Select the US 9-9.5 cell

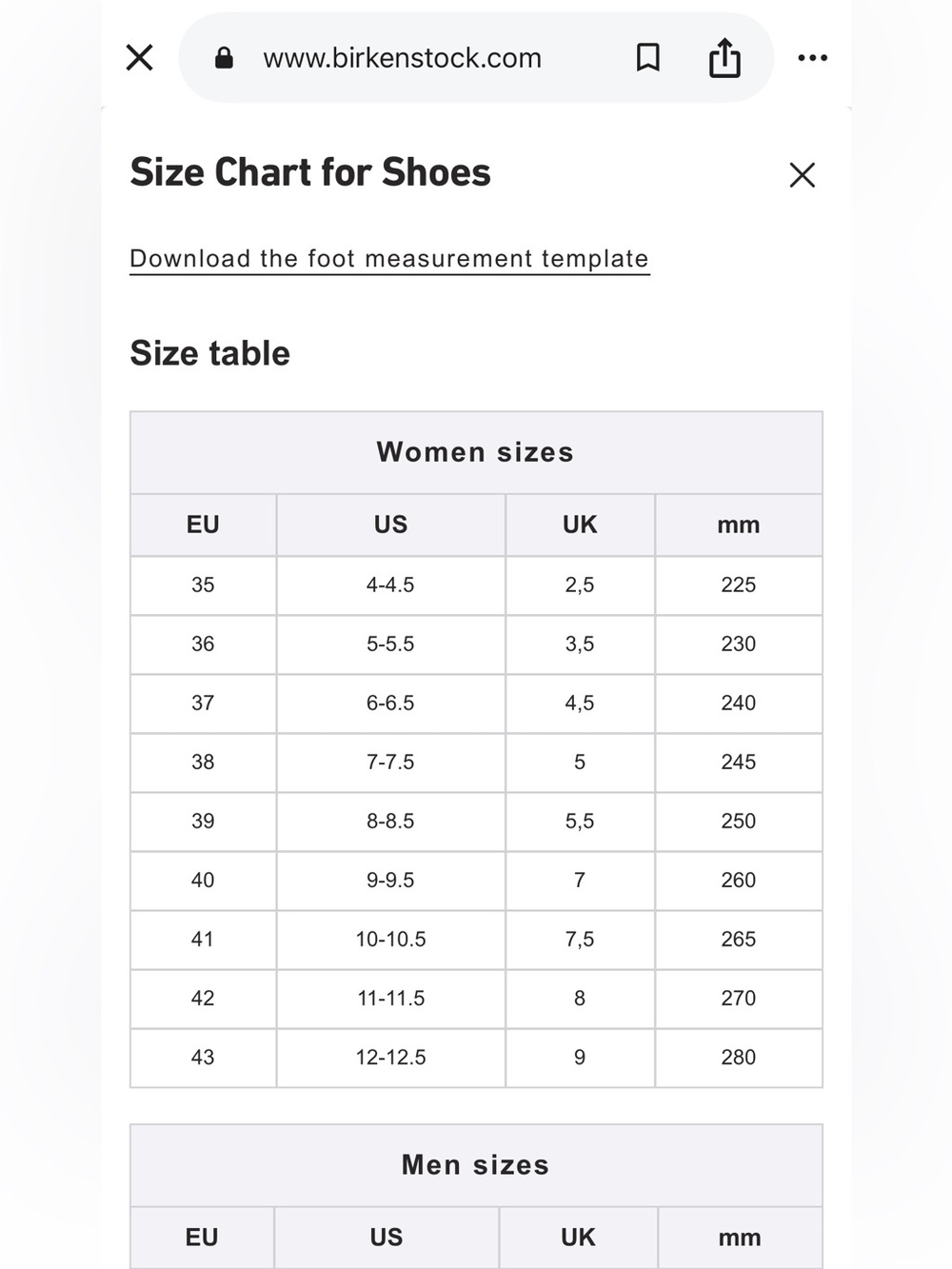pyautogui.click(x=390, y=881)
